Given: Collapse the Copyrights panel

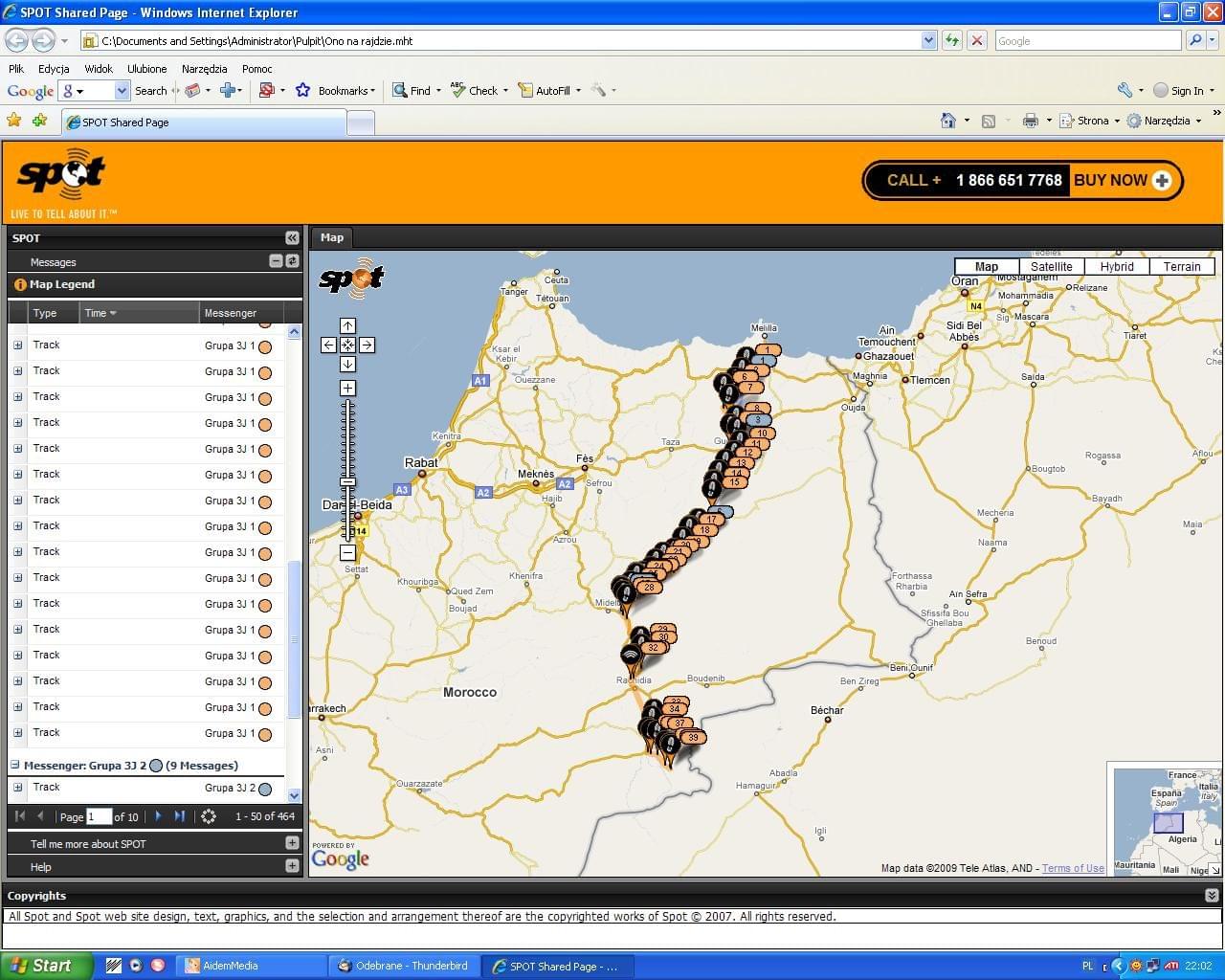Looking at the screenshot, I should (x=1212, y=896).
